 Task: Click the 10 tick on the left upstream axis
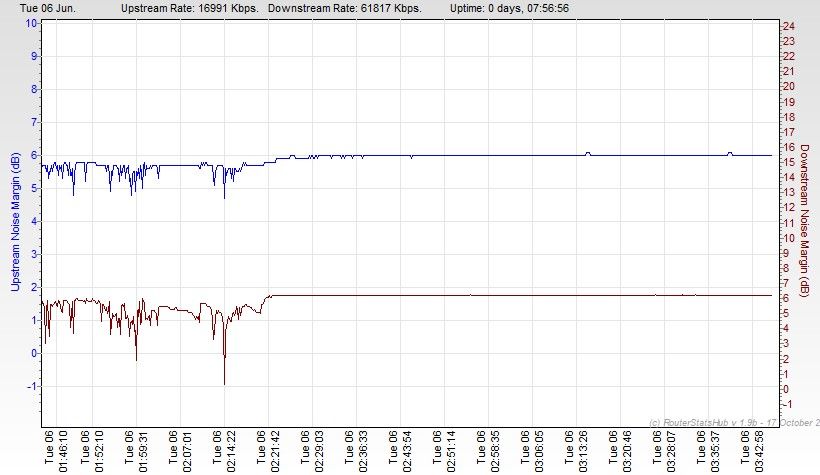[30, 23]
